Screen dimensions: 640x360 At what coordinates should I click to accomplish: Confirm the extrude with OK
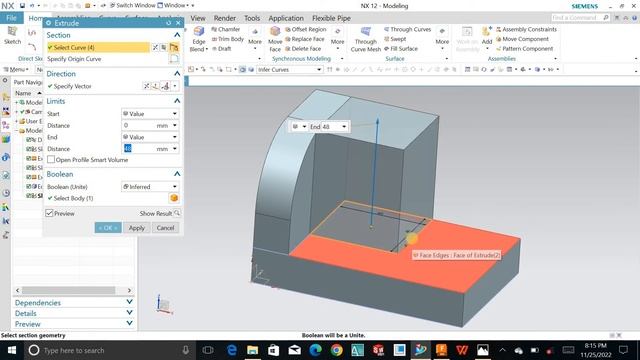[108, 228]
